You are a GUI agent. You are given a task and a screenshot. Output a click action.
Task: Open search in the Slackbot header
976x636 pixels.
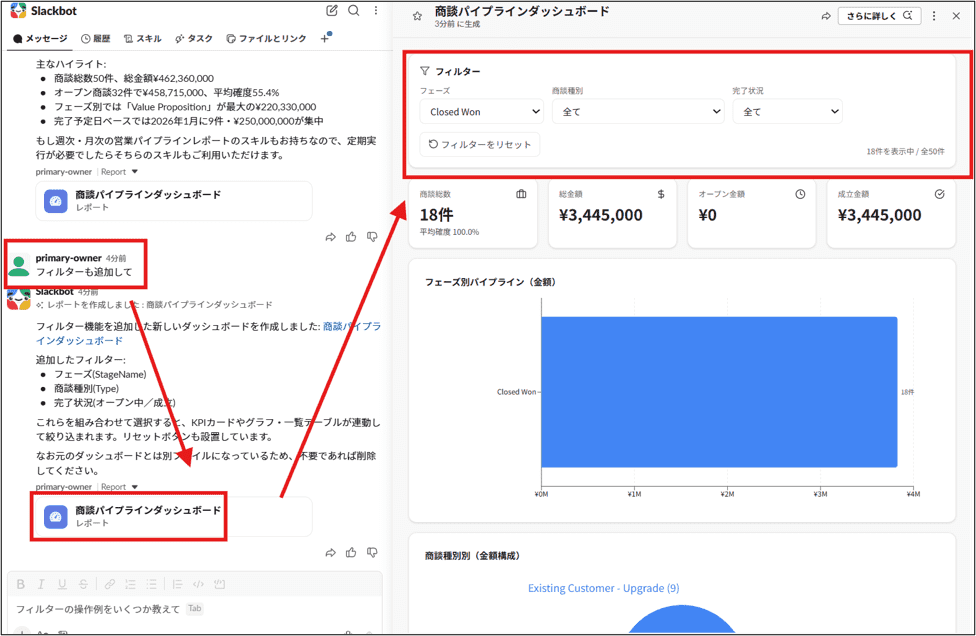[354, 11]
